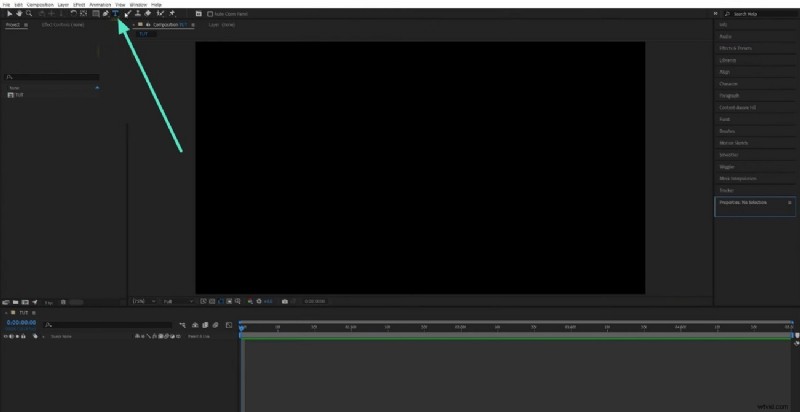
Task: Create a new composition from the Project panel
Action: 25,302
